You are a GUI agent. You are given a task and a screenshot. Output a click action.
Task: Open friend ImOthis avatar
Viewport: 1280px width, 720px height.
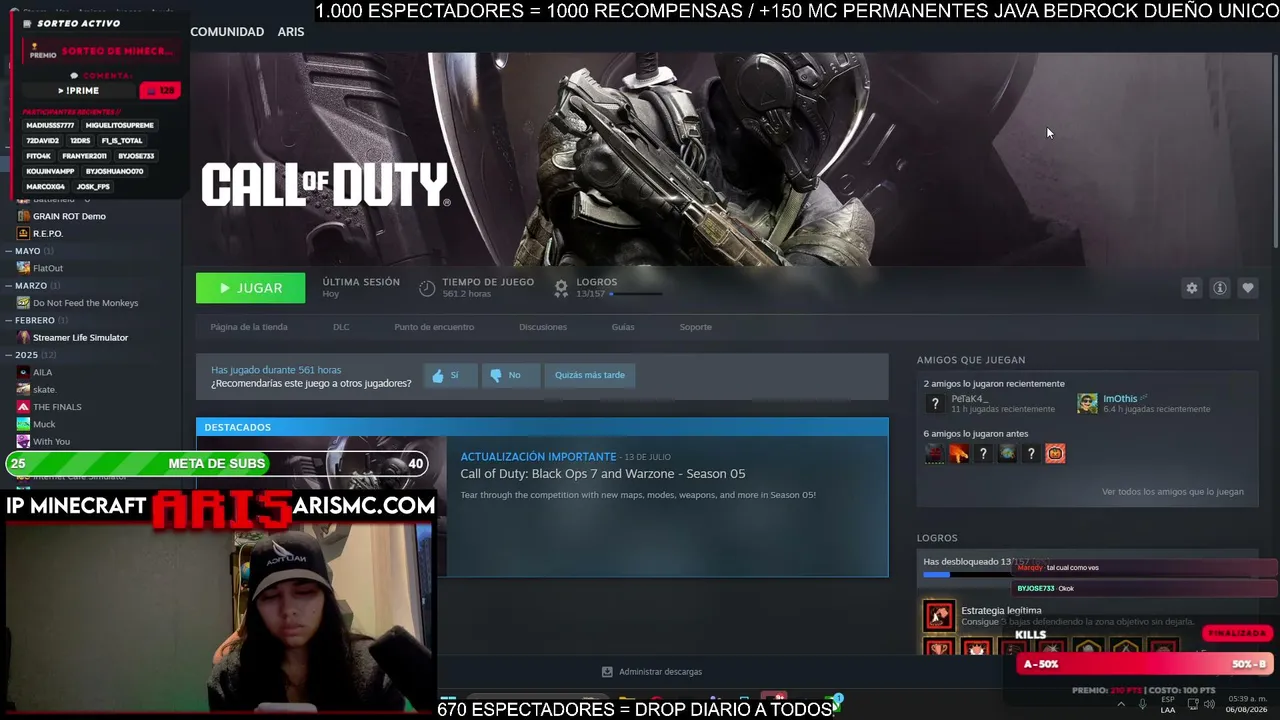(x=1087, y=403)
